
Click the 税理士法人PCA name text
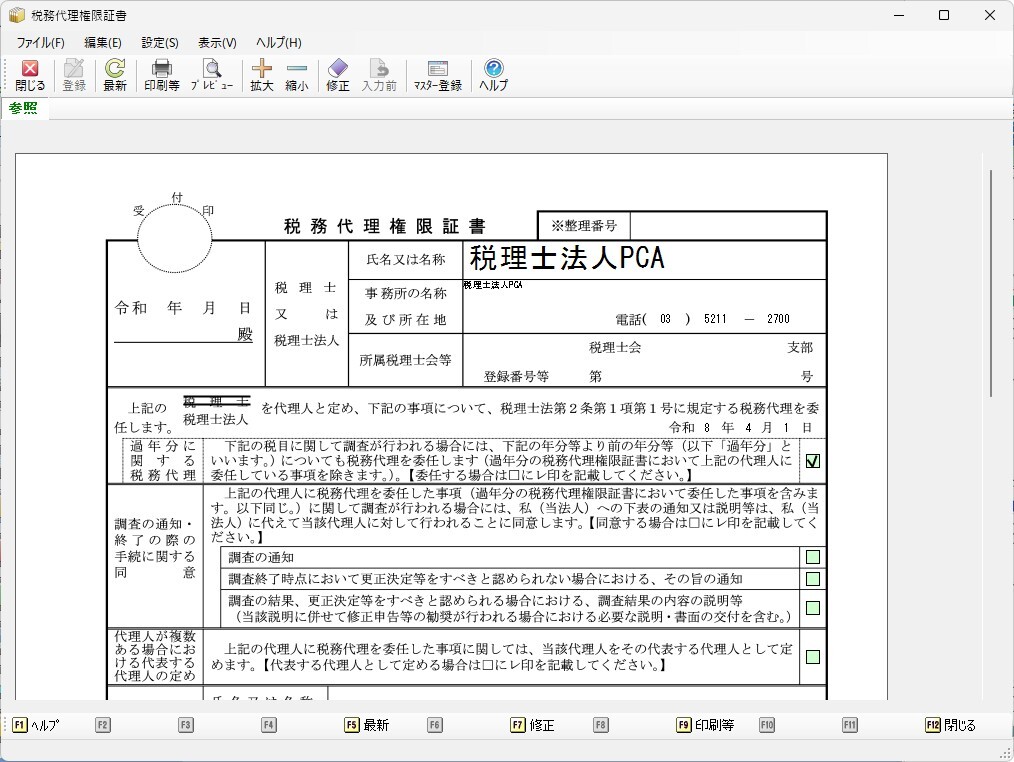pyautogui.click(x=566, y=258)
